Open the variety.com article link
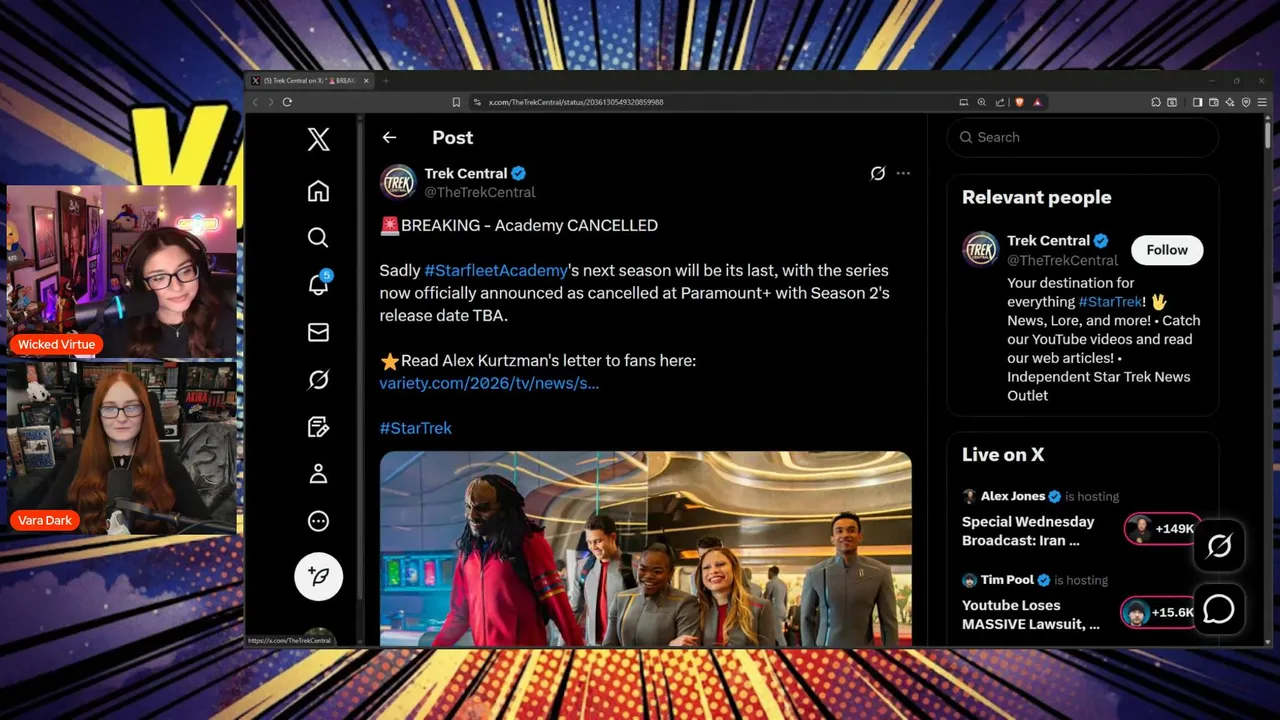 [x=489, y=383]
